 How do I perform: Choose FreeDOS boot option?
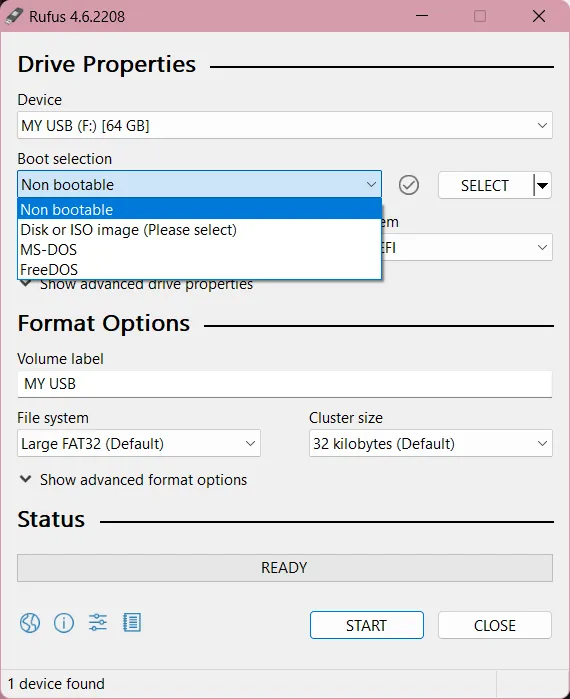click(199, 269)
